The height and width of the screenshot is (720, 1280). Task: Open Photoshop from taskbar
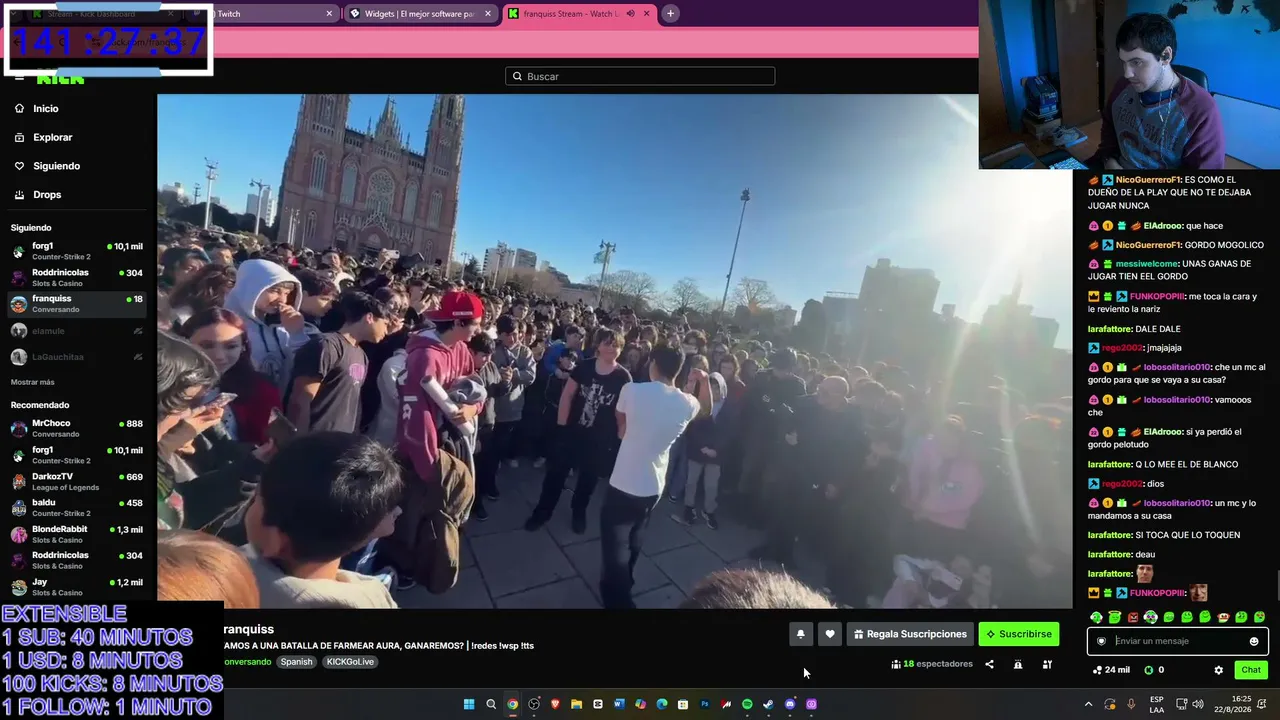(x=704, y=704)
